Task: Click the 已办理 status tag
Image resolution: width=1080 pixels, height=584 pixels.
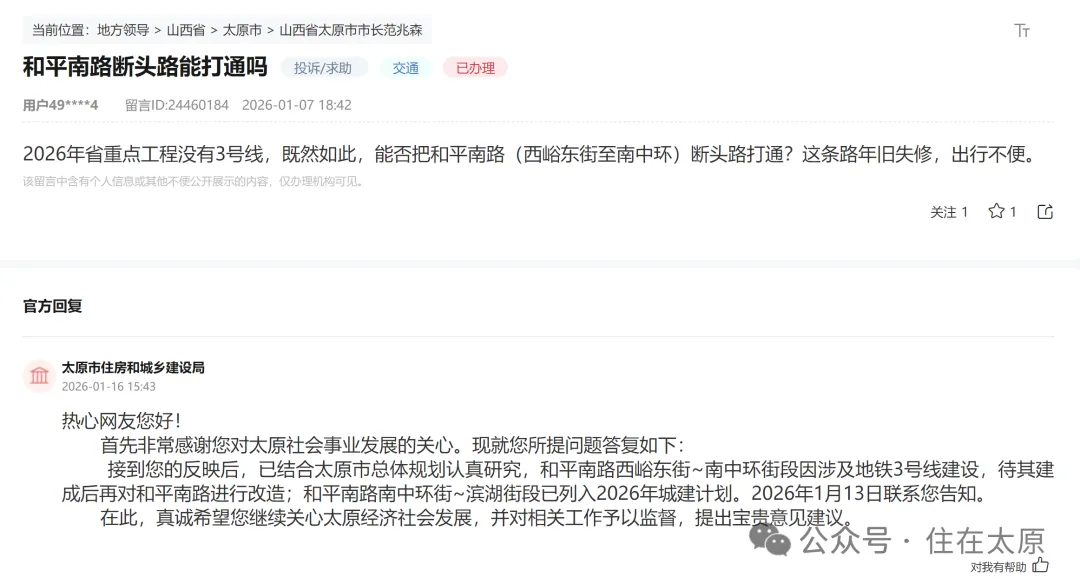Action: 475,68
